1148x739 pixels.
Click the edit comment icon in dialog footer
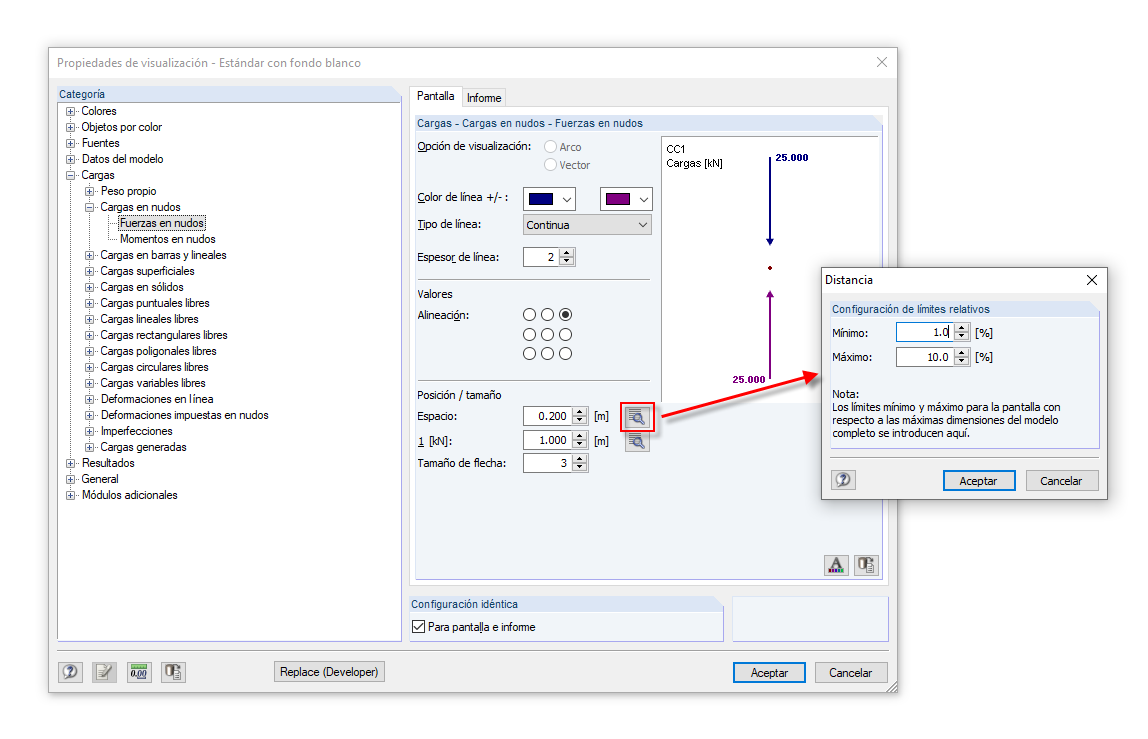click(105, 672)
